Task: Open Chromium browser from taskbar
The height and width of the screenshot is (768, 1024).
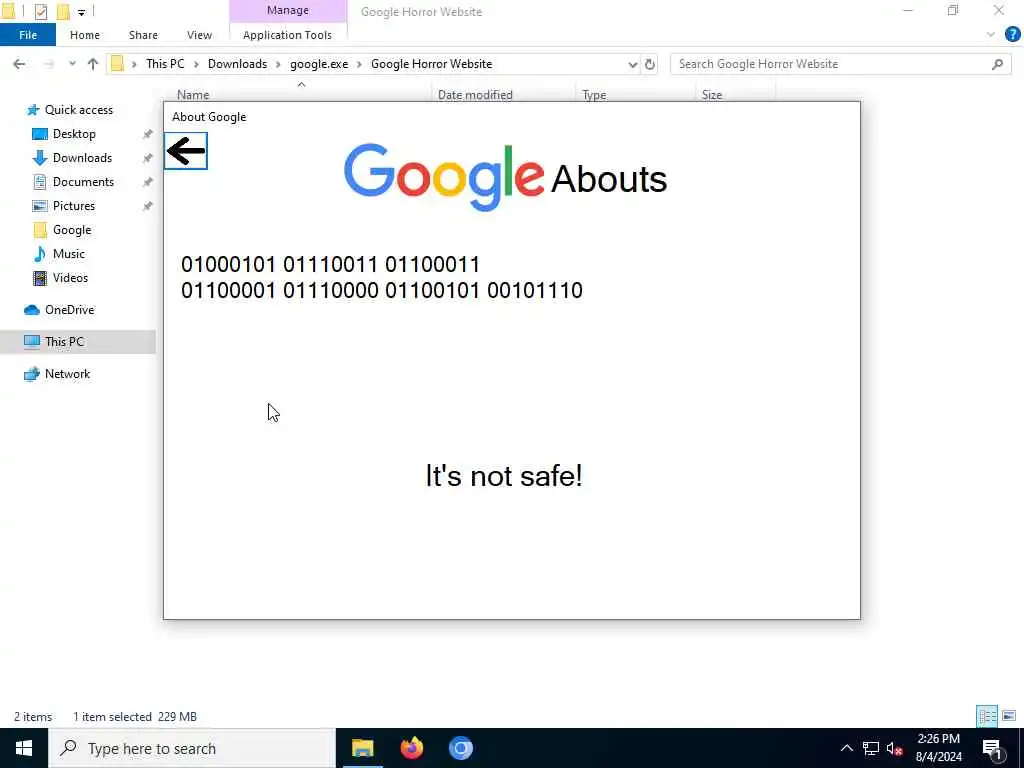Action: pos(460,748)
